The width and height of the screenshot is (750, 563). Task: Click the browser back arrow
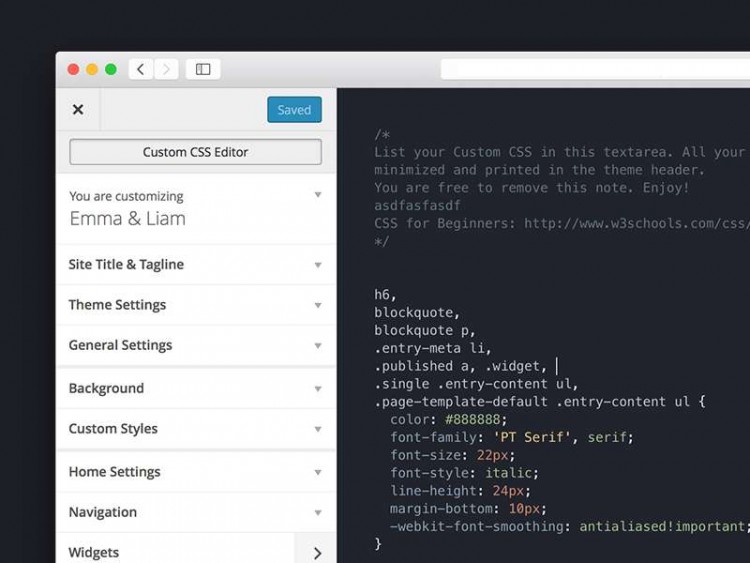(x=141, y=69)
